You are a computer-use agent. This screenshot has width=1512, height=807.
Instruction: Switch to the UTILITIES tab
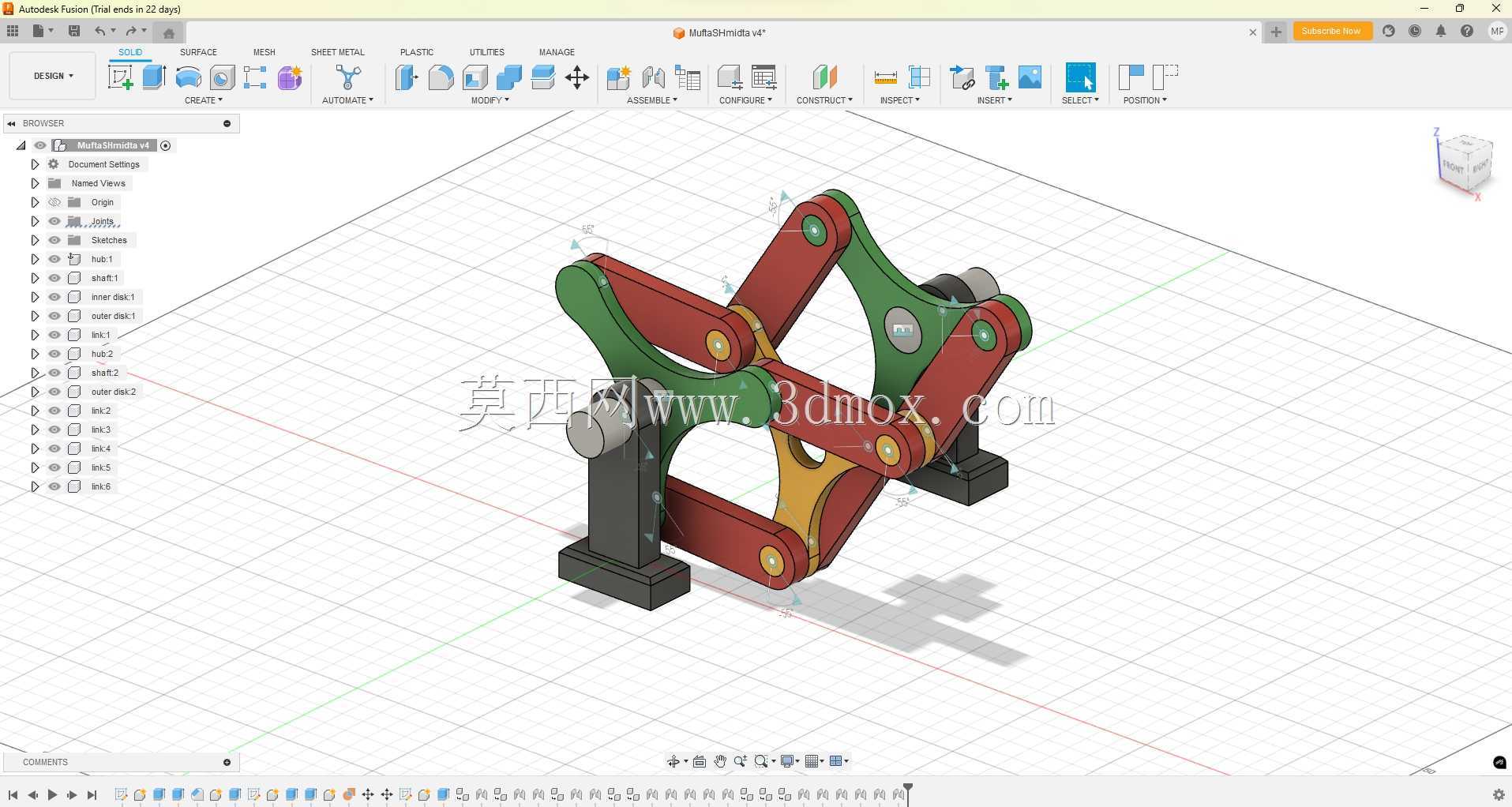click(487, 52)
